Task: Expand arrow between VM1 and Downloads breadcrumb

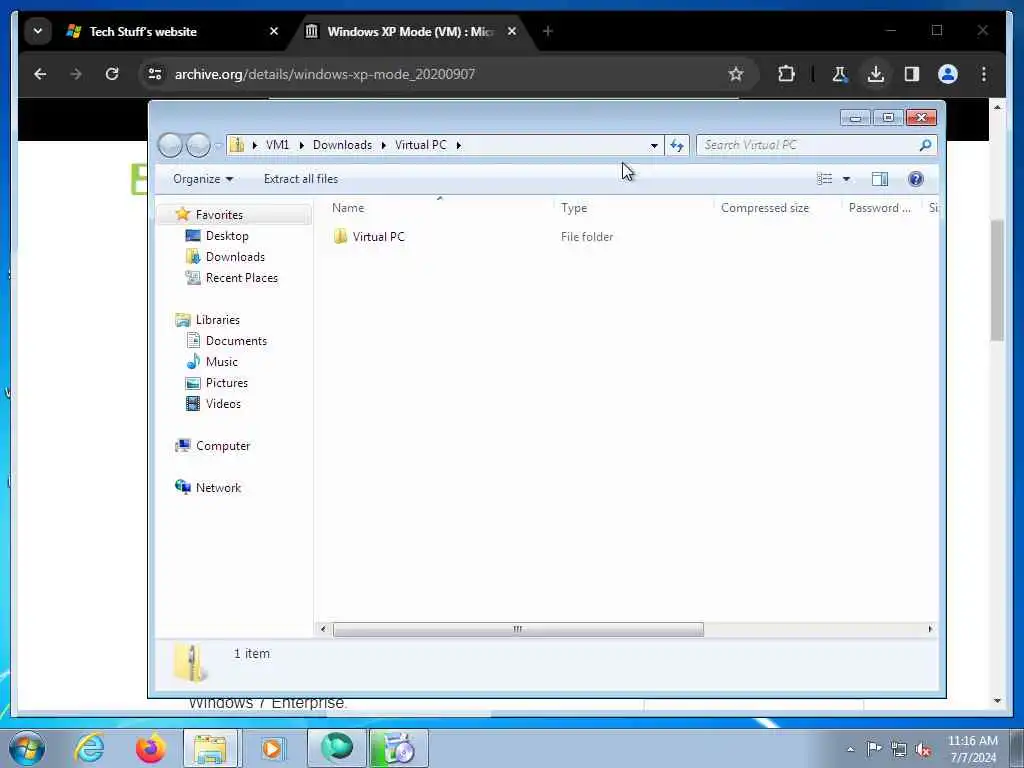Action: click(301, 145)
